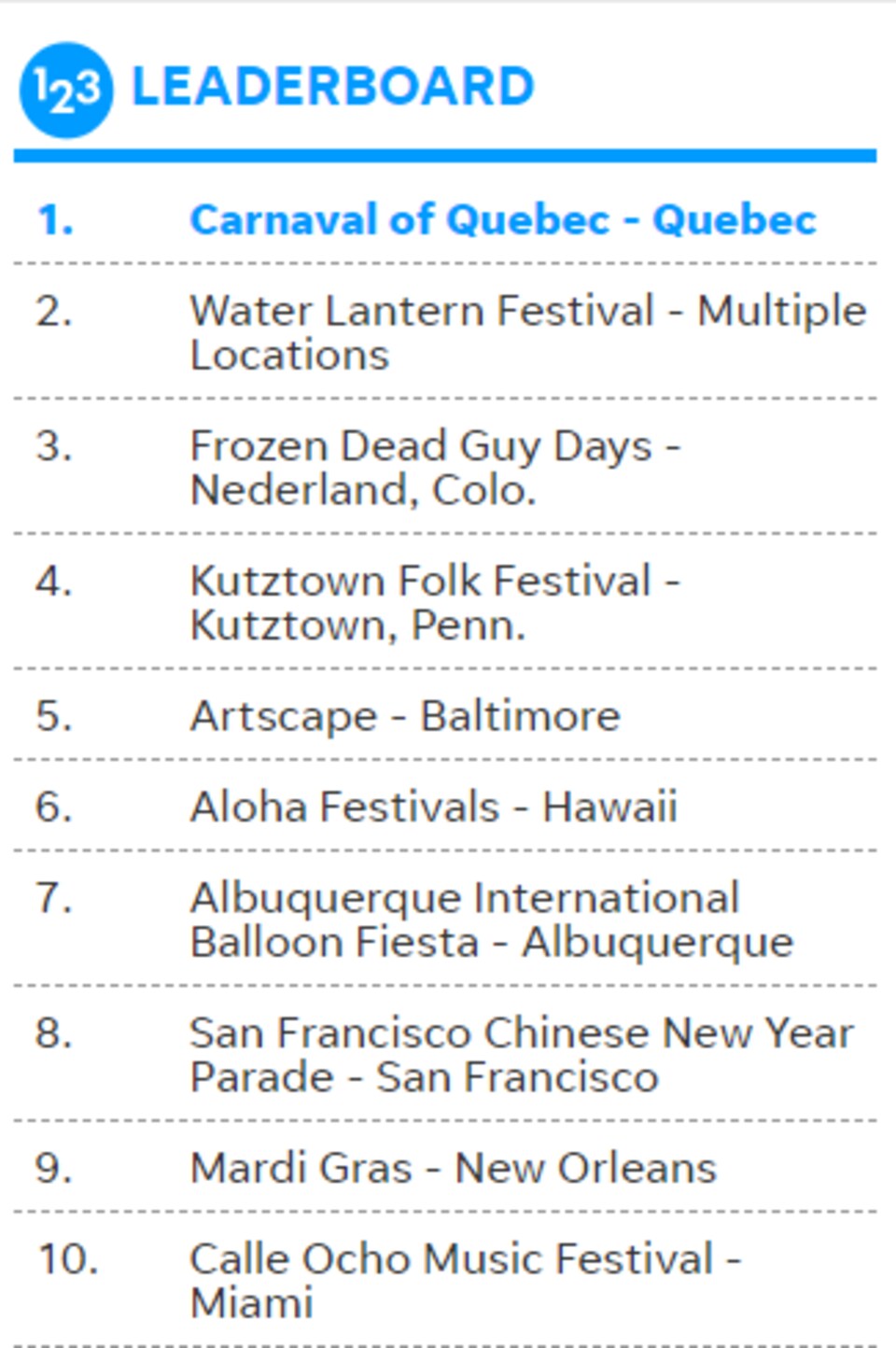Image resolution: width=896 pixels, height=1348 pixels.
Task: Click the 123 leaderboard circle icon
Action: (x=66, y=90)
